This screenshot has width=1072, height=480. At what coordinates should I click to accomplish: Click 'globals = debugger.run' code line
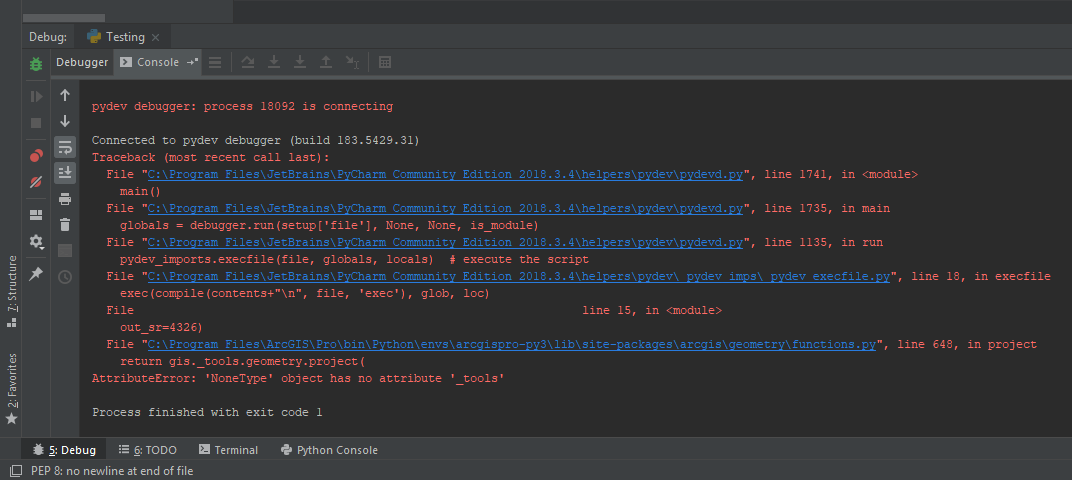click(330, 226)
